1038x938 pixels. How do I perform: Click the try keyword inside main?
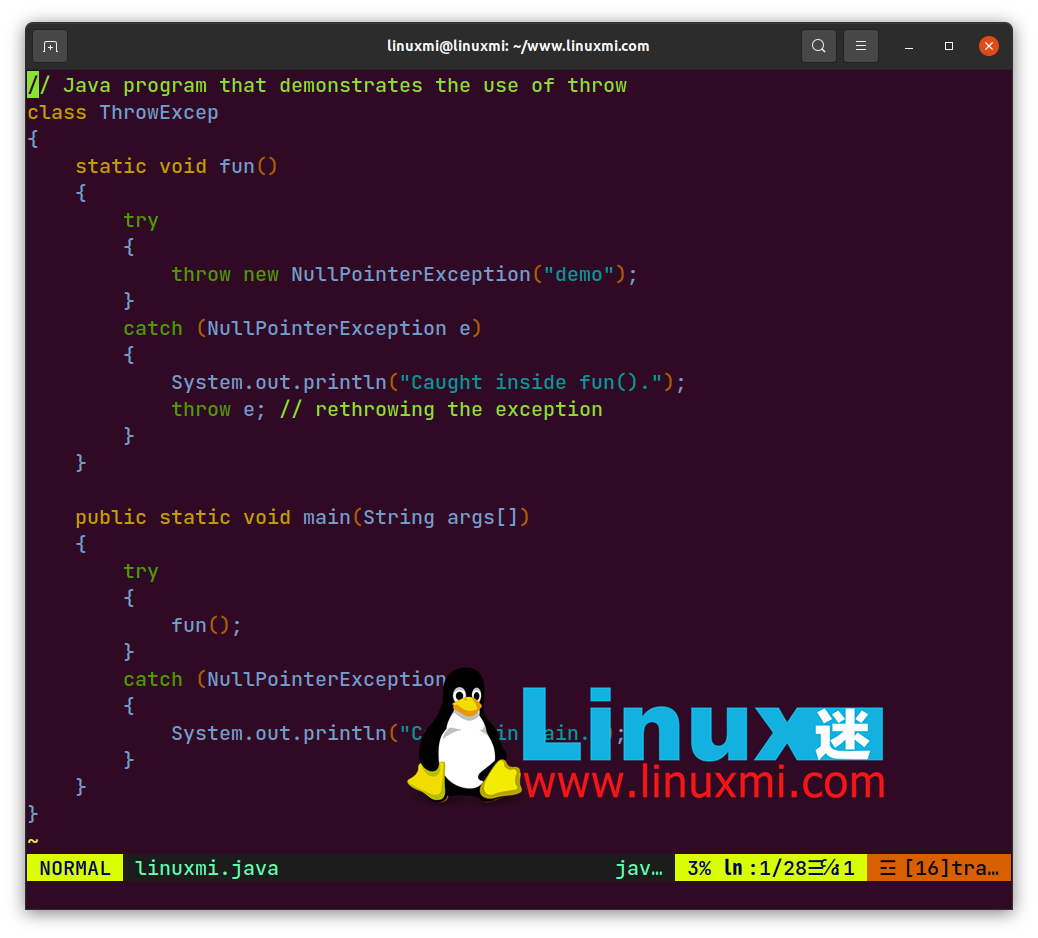click(141, 571)
